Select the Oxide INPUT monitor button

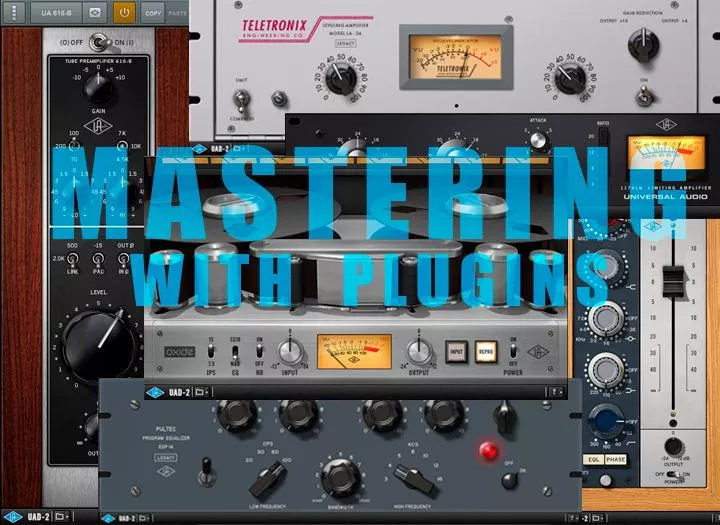click(456, 352)
